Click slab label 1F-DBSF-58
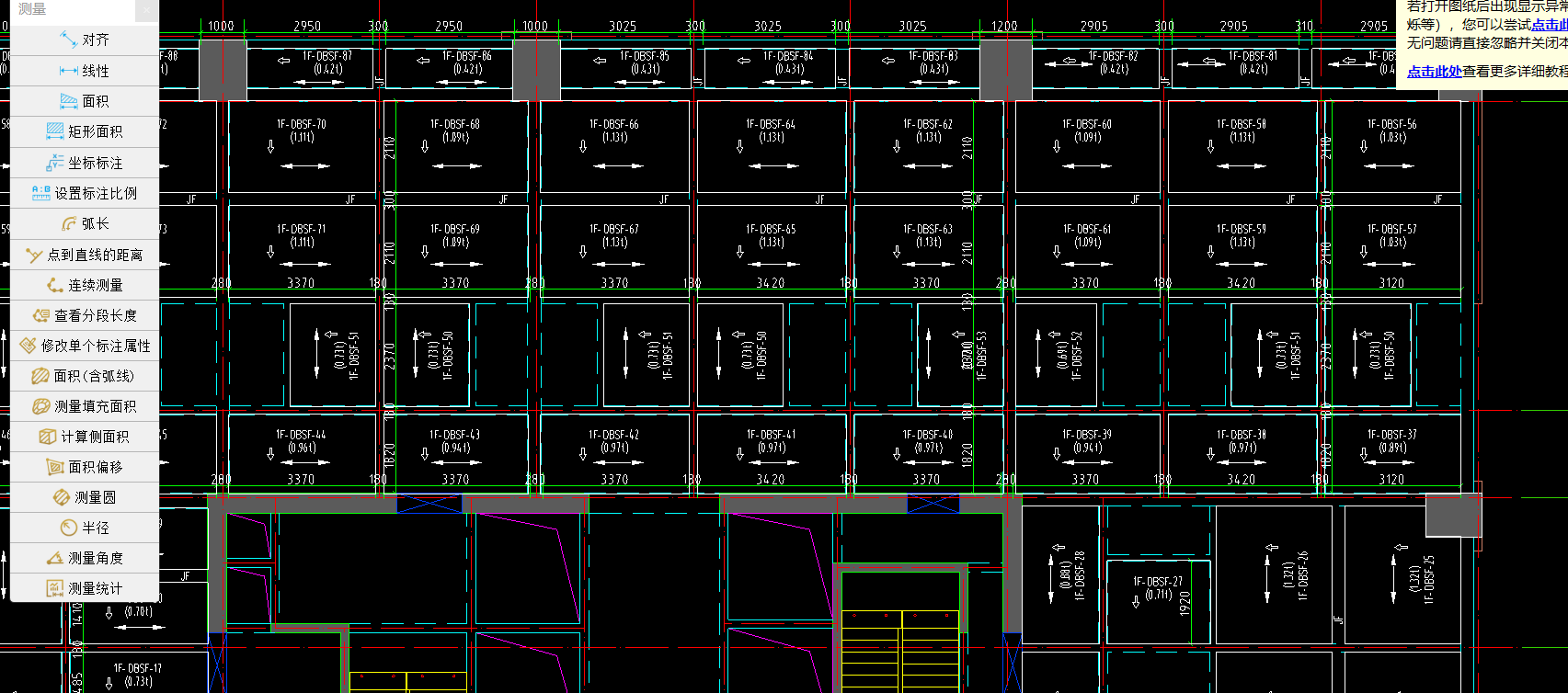 pyautogui.click(x=1242, y=124)
